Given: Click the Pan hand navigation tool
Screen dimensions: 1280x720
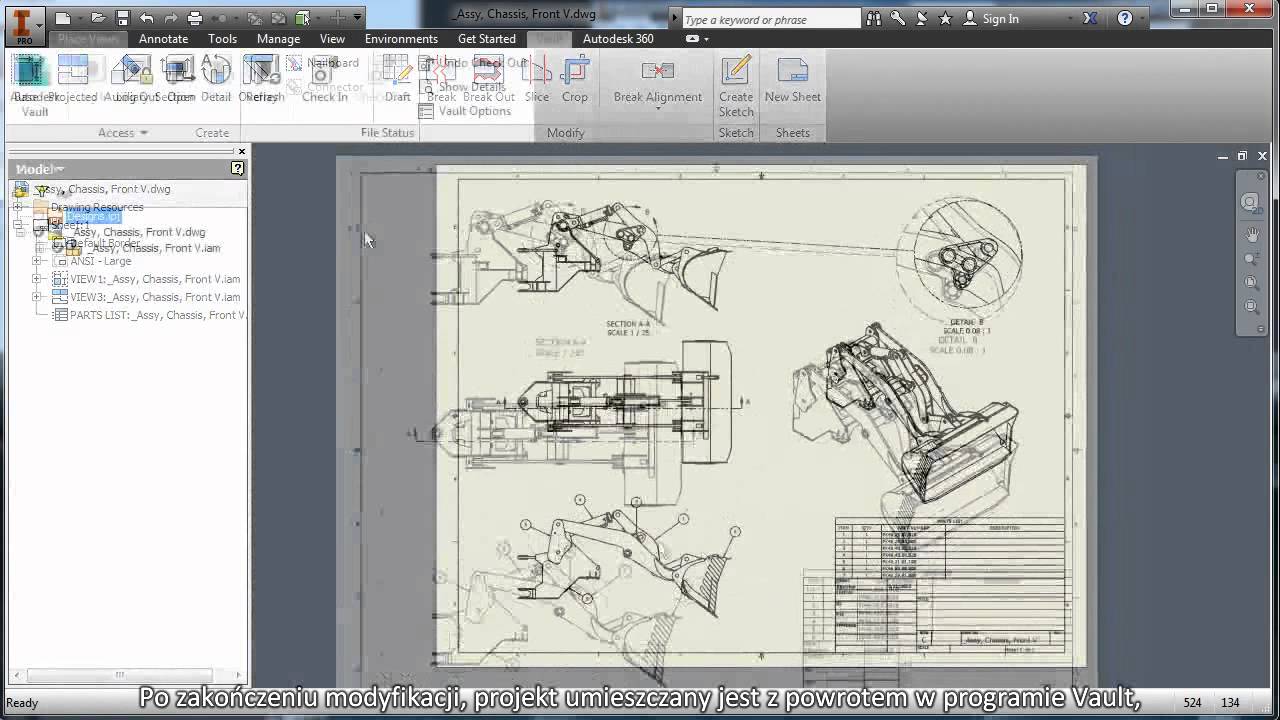Looking at the screenshot, I should 1252,235.
